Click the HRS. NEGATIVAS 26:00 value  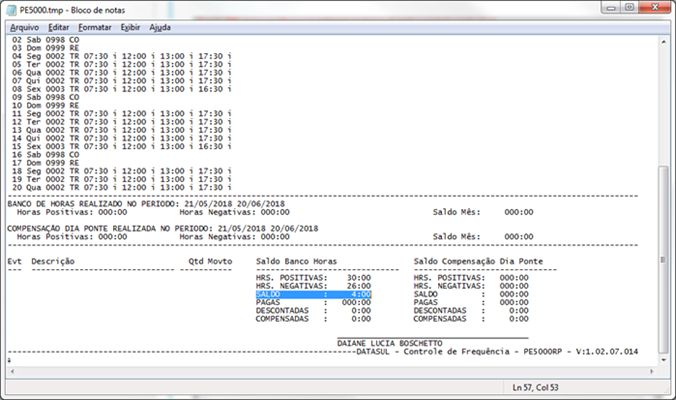click(x=359, y=286)
